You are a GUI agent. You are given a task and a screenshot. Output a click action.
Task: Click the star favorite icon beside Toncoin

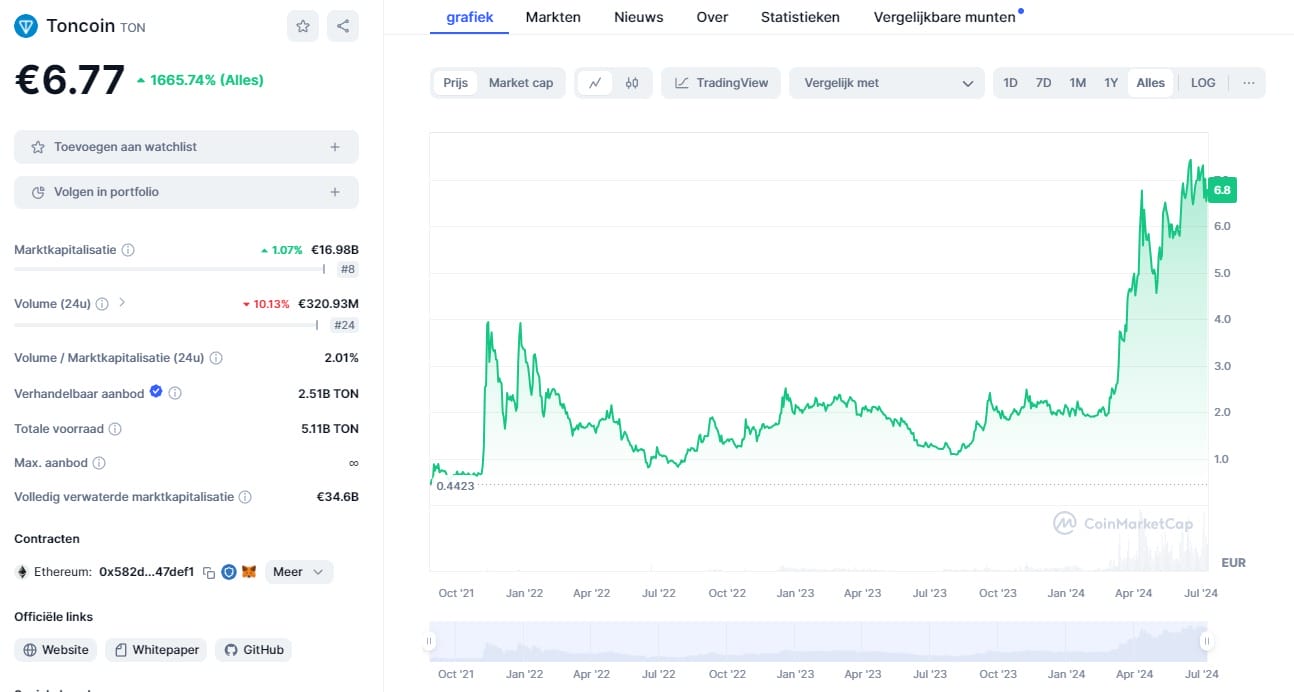tap(302, 26)
